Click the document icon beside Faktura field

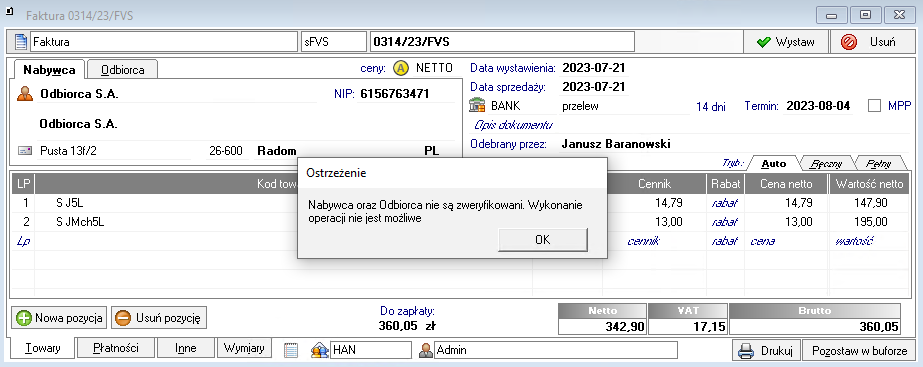[21, 42]
